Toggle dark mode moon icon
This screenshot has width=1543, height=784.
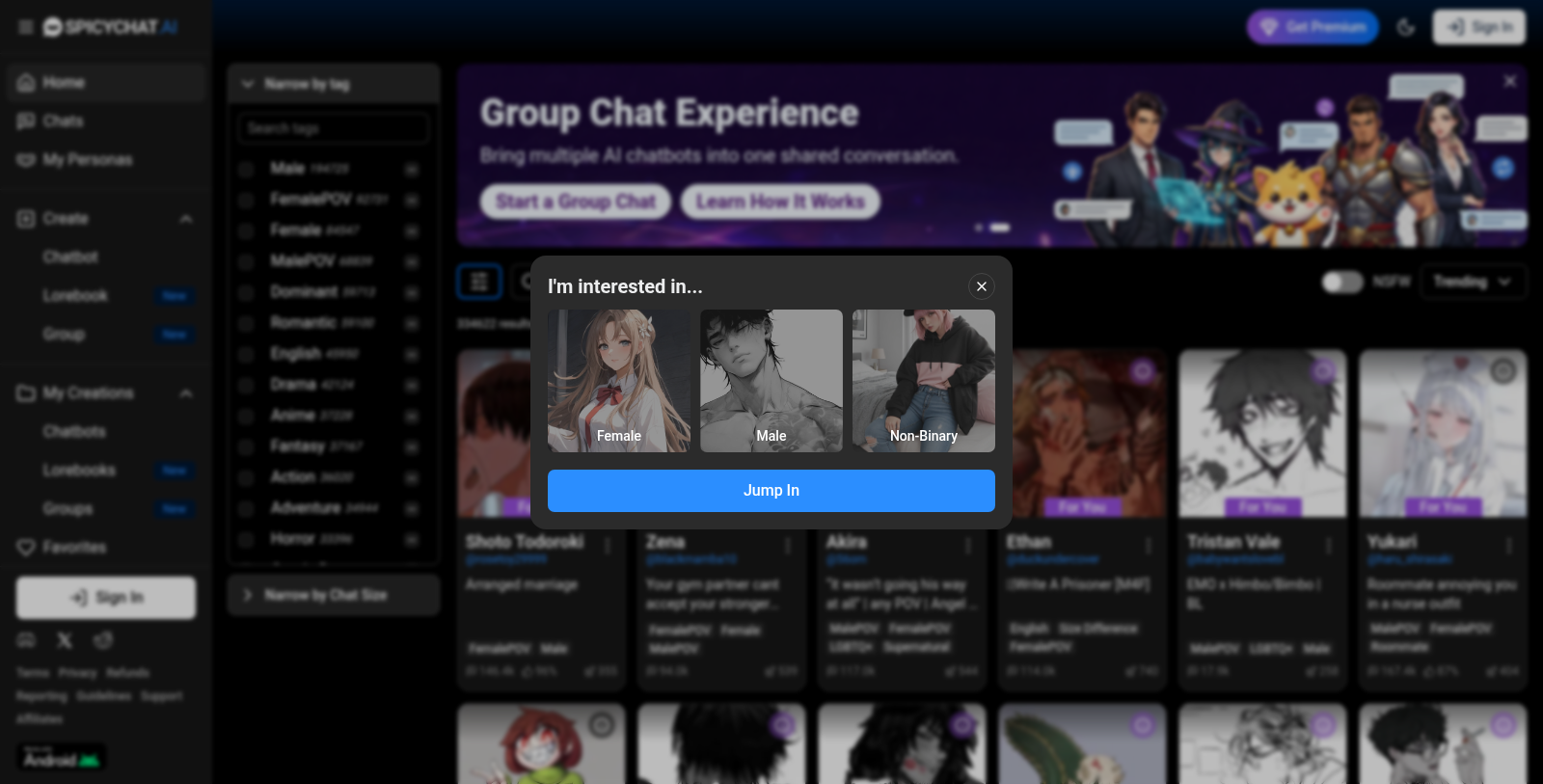tap(1406, 27)
